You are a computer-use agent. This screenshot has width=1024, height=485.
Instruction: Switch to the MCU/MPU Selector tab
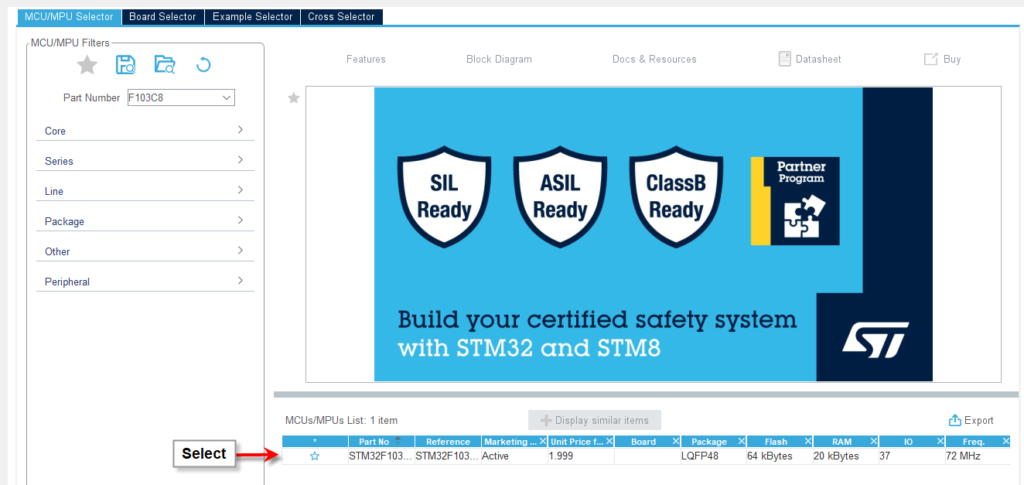(x=69, y=17)
